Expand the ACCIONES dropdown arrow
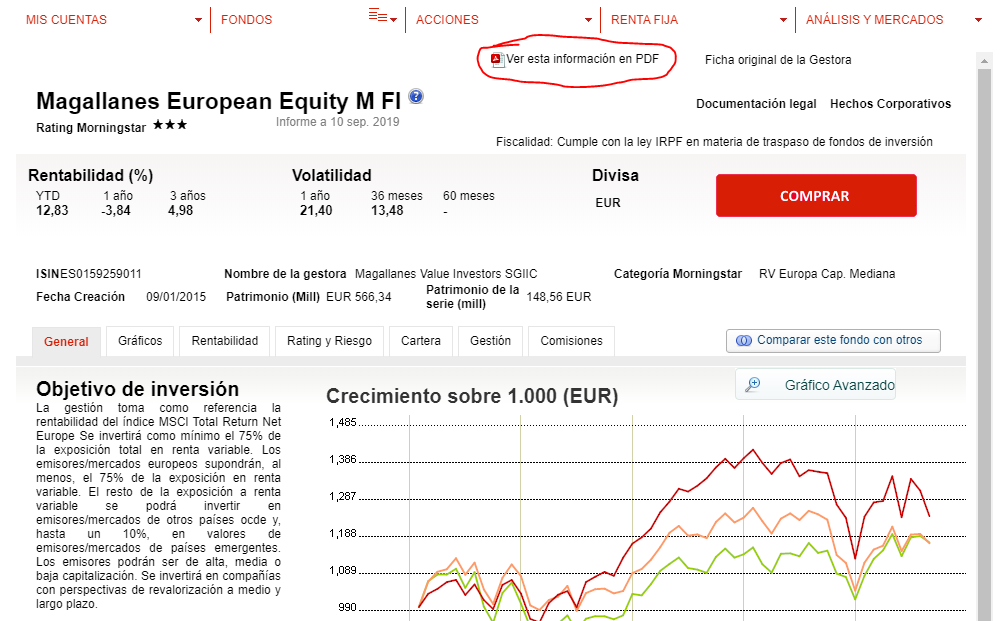1001x621 pixels. [x=589, y=20]
